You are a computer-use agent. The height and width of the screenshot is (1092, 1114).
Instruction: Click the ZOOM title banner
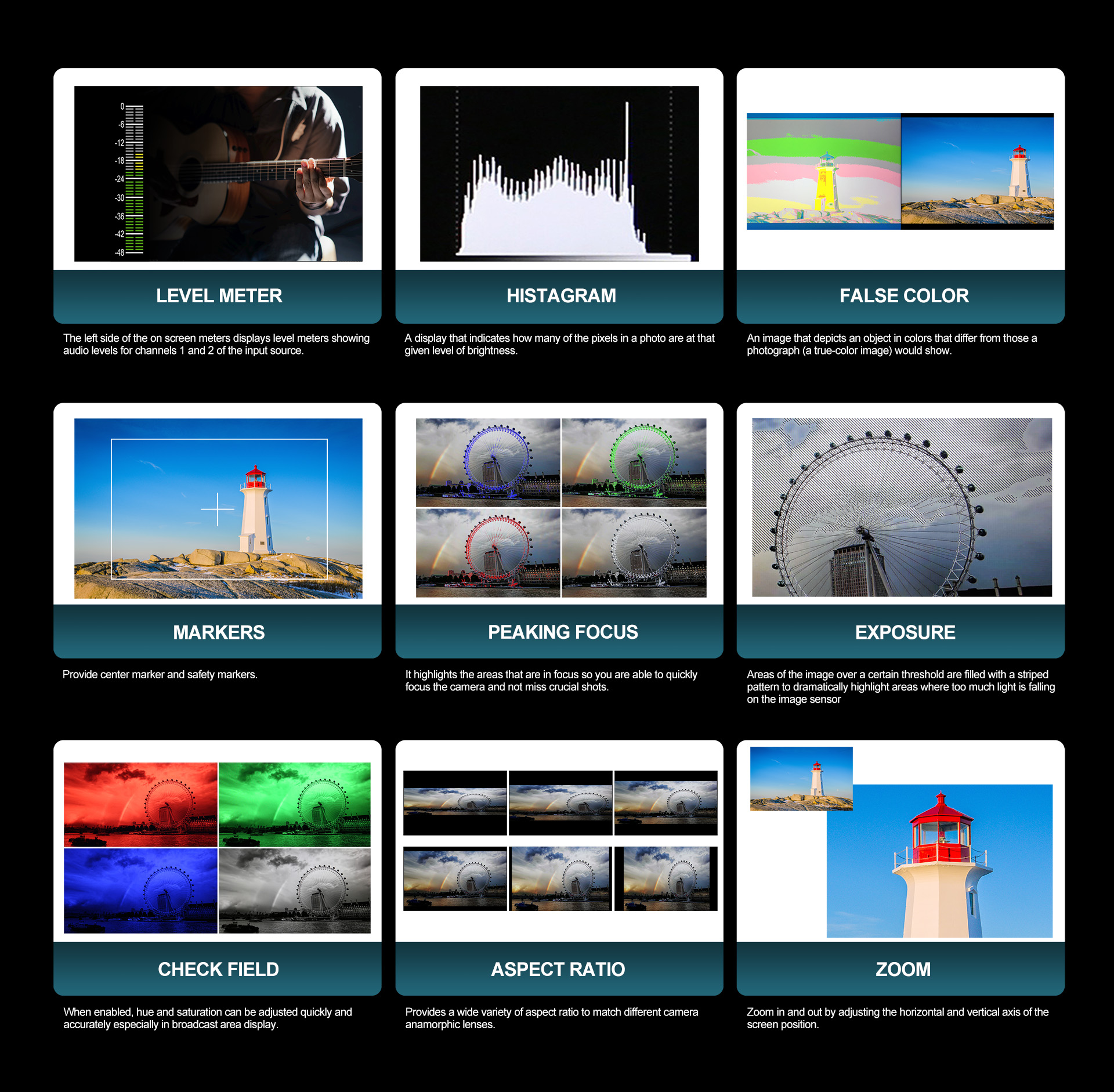click(x=903, y=969)
